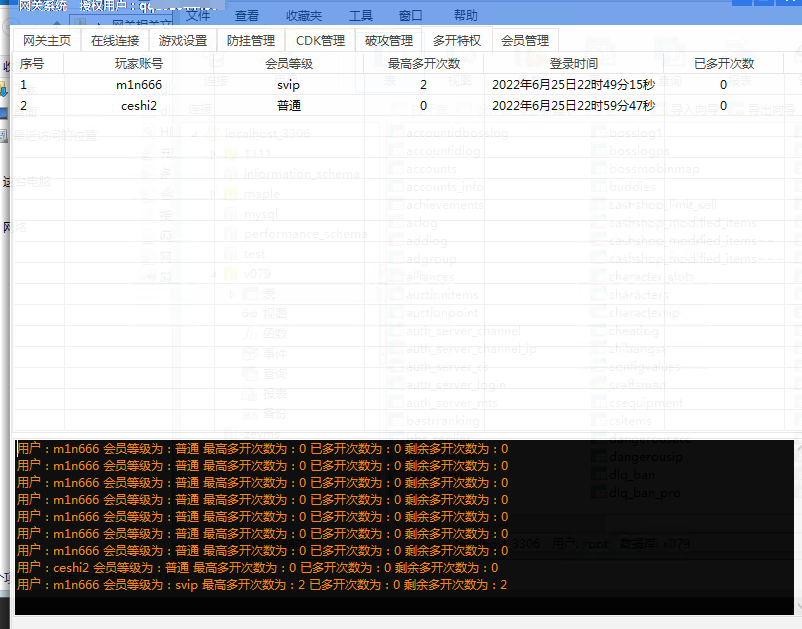Open the 文件 menu
Viewport: 802px width, 629px height.
pos(197,15)
